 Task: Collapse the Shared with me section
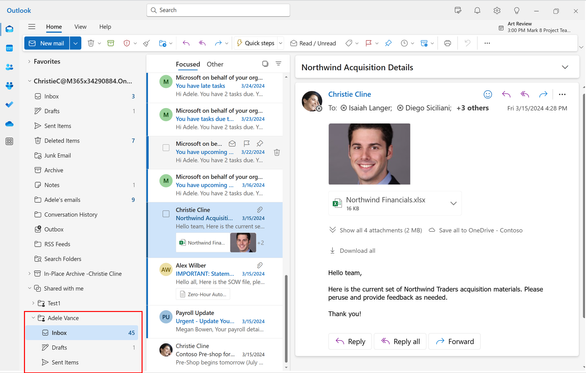pyautogui.click(x=29, y=289)
